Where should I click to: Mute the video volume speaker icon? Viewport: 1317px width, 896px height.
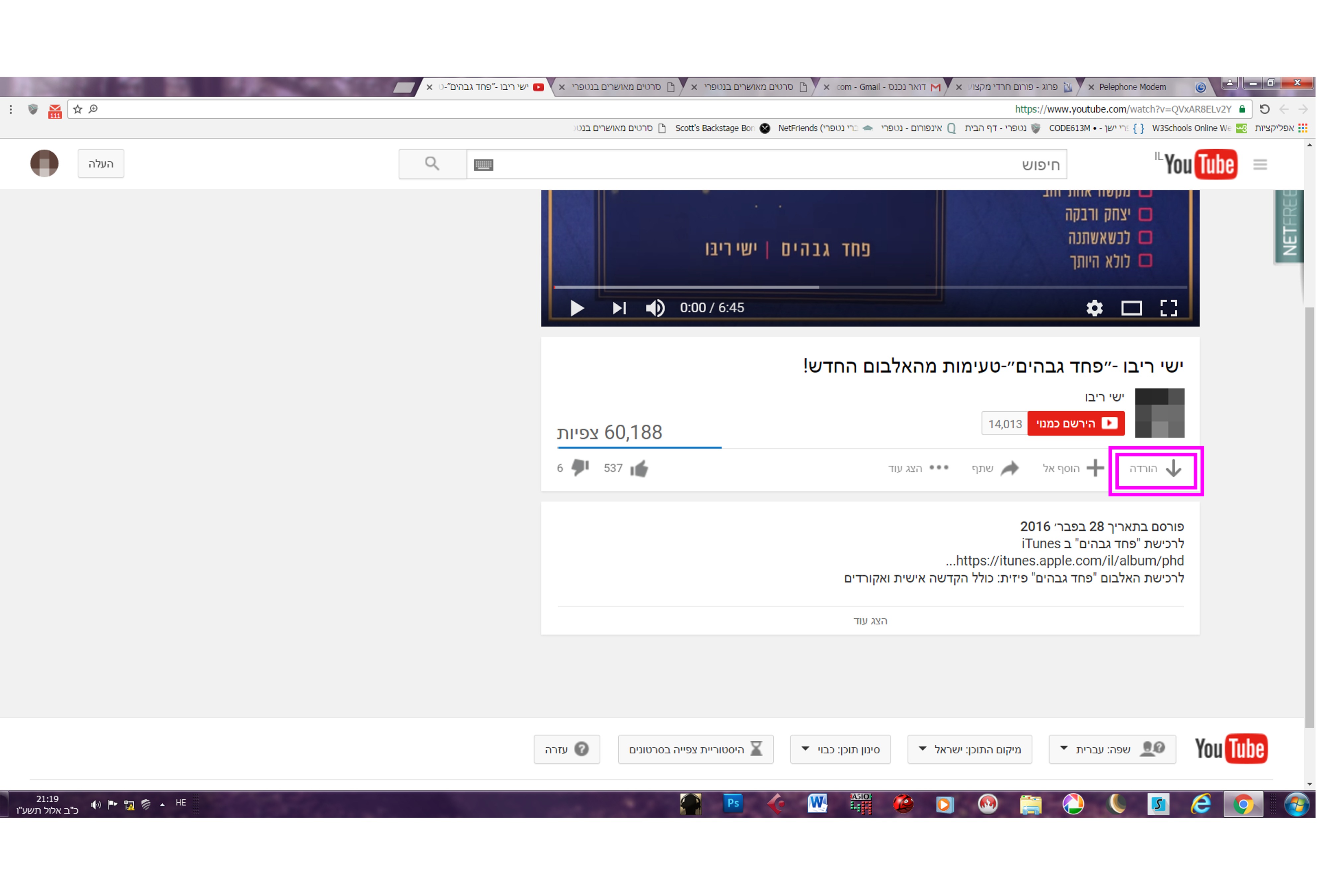point(655,308)
